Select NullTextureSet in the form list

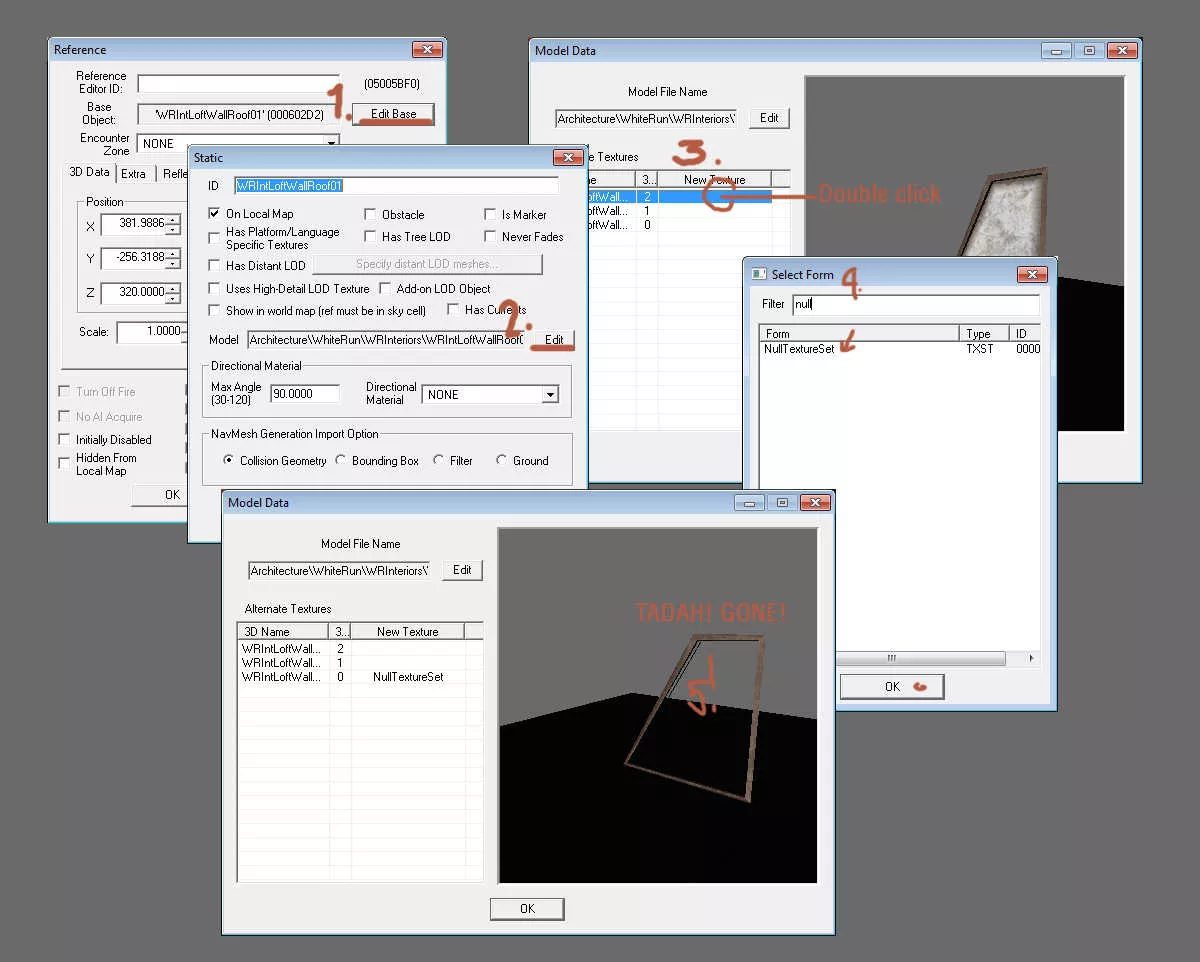[x=799, y=349]
